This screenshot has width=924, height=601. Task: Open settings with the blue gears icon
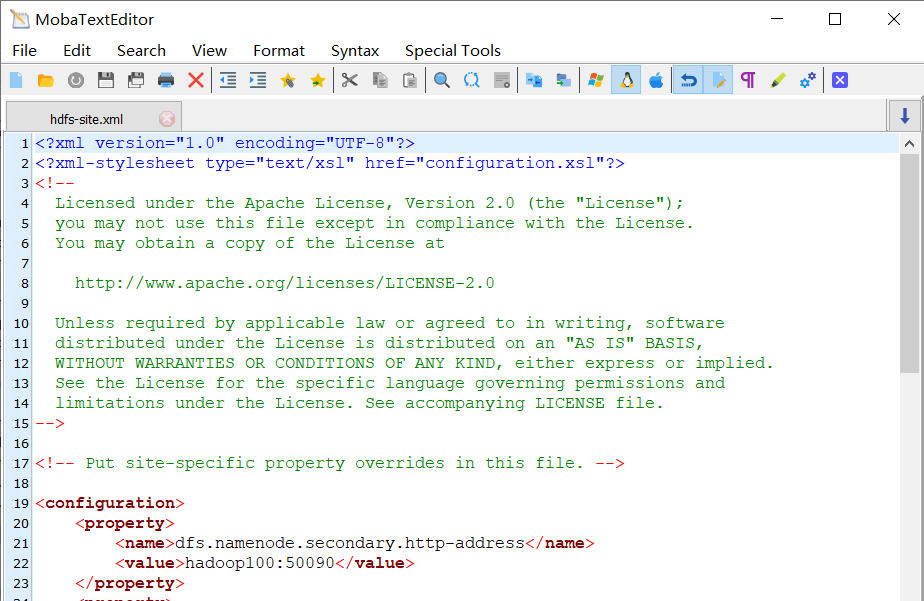pyautogui.click(x=808, y=80)
